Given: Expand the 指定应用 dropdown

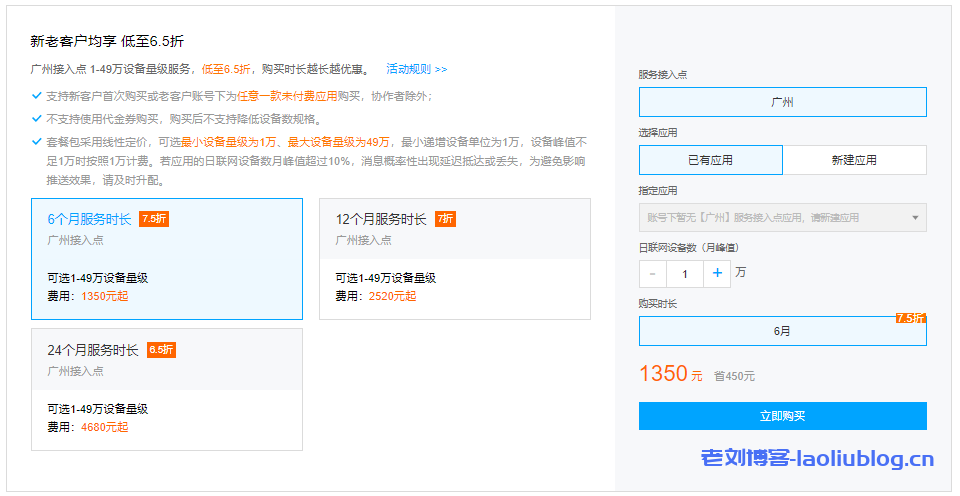Looking at the screenshot, I should (x=782, y=218).
